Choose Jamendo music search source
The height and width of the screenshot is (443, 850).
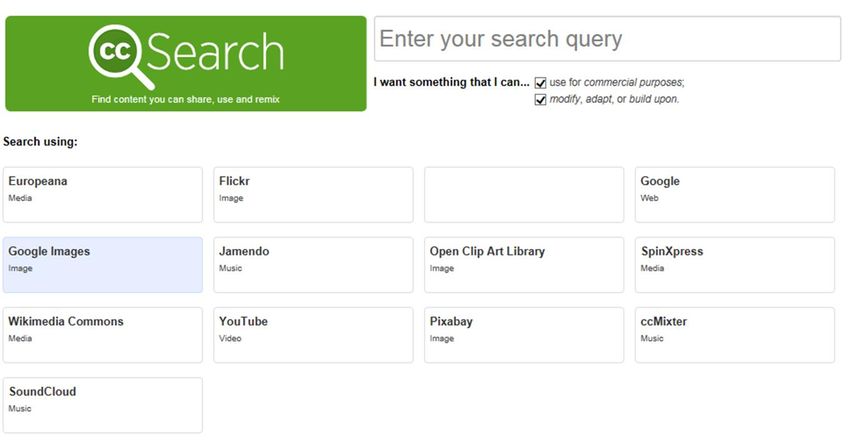(x=313, y=265)
